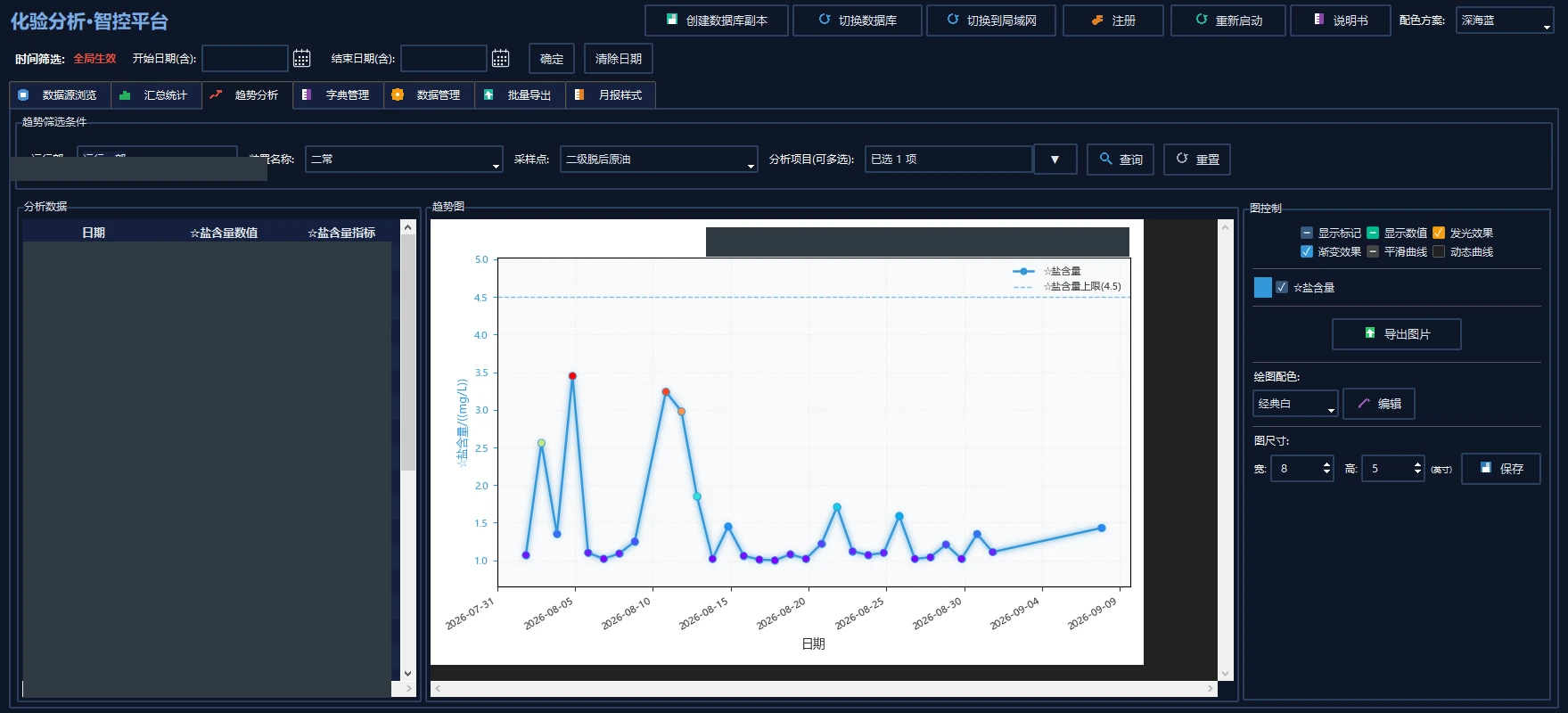Open the end date calendar picker icon
The height and width of the screenshot is (713, 1568).
501,59
